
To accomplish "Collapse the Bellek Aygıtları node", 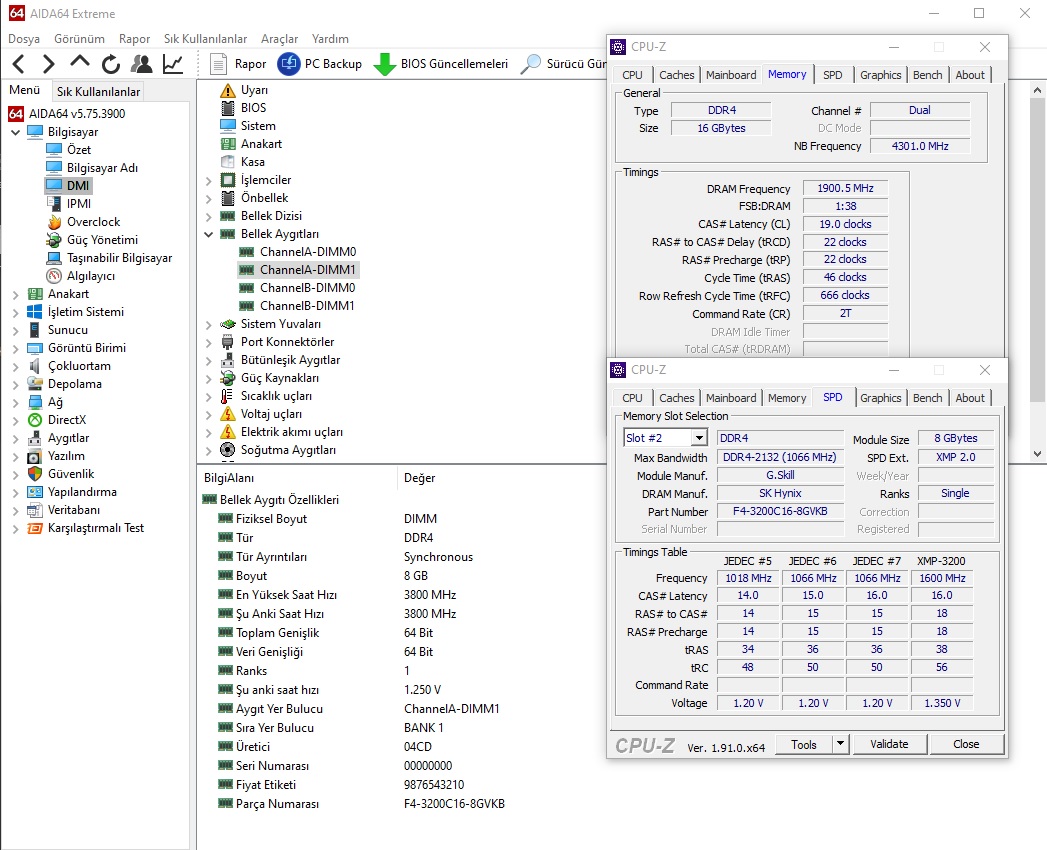I will pos(208,234).
